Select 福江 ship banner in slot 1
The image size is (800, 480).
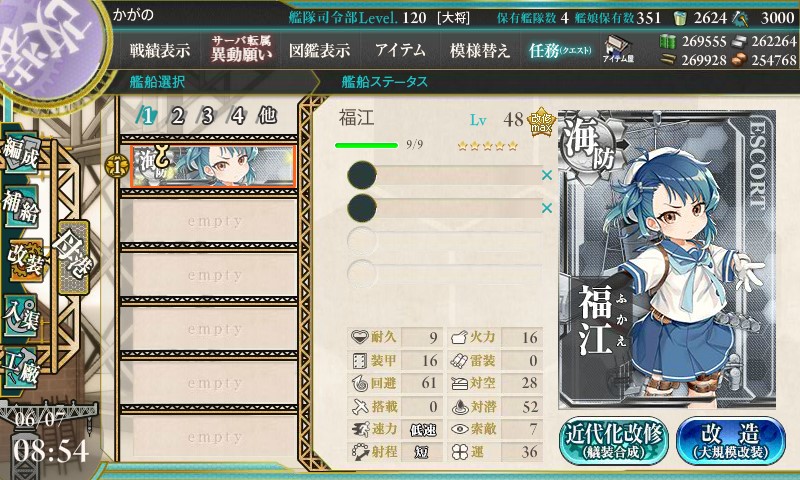(213, 166)
